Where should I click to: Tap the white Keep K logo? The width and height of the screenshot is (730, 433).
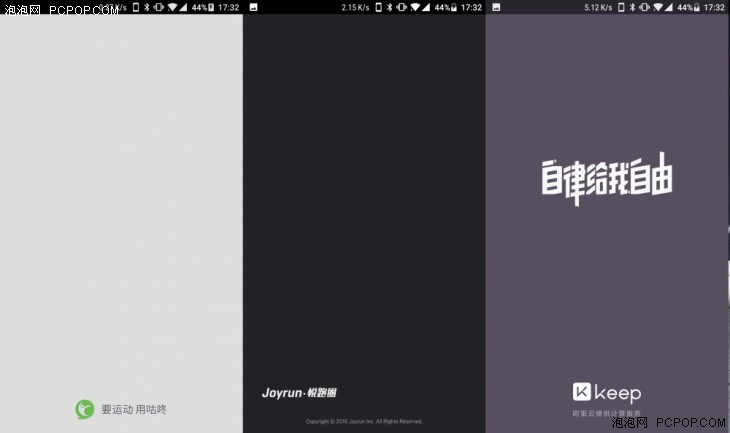pos(581,392)
